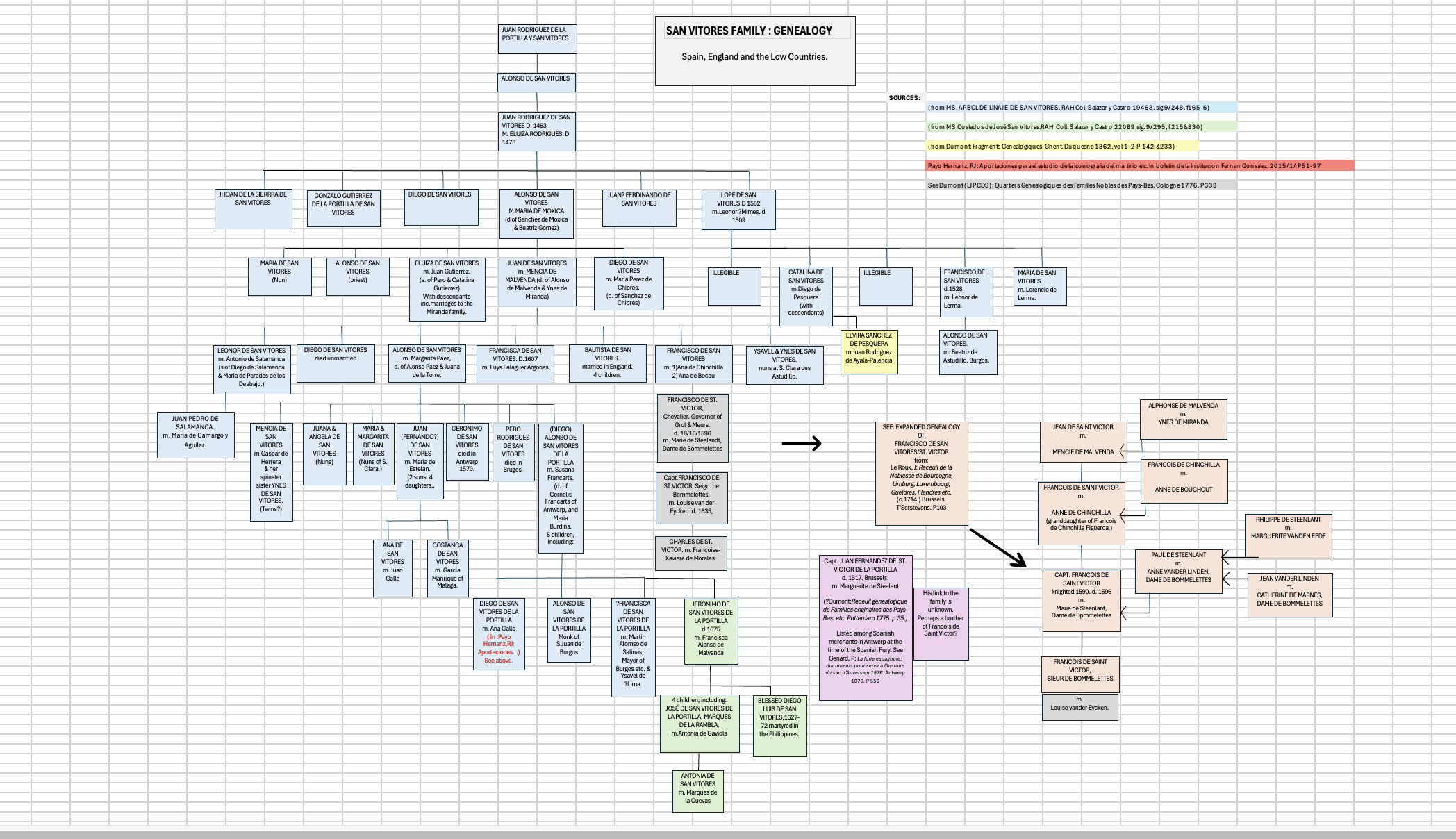
Task: Select the Antonia de San Vitores box
Action: (x=697, y=790)
